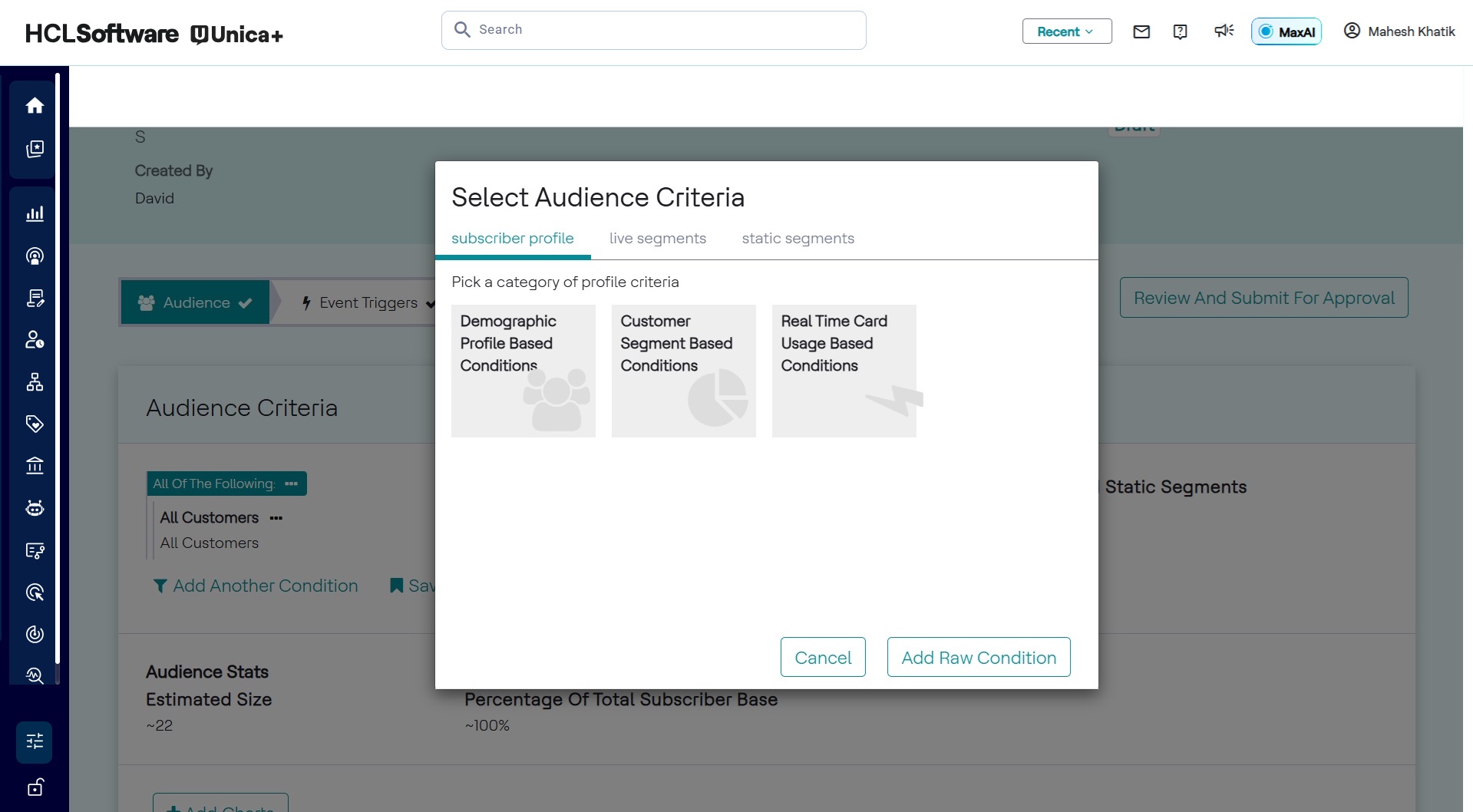The image size is (1473, 812).
Task: Select Demographic Profile Based Conditions tile
Action: 523,371
